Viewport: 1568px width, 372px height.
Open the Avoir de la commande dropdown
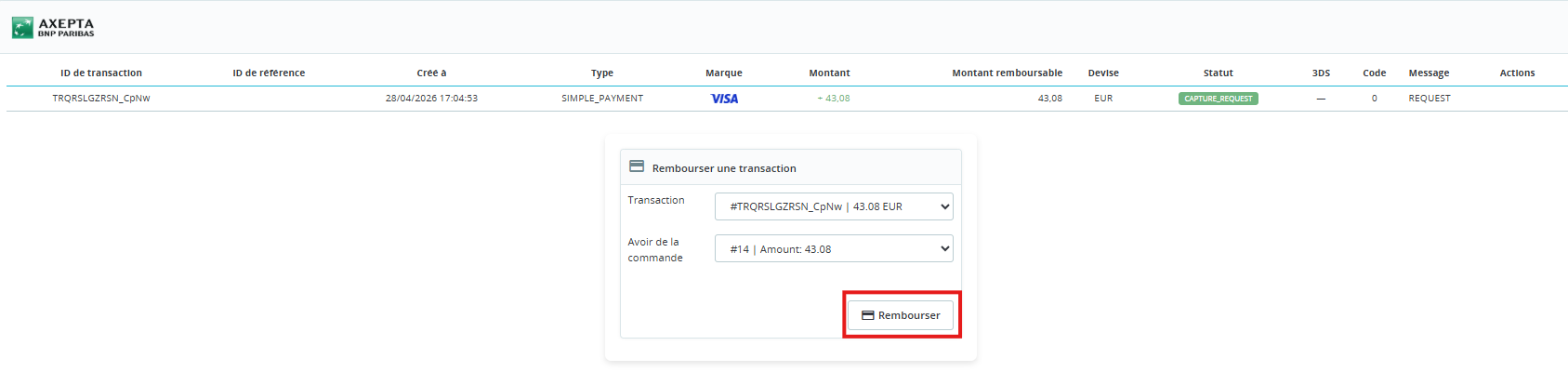coord(834,248)
